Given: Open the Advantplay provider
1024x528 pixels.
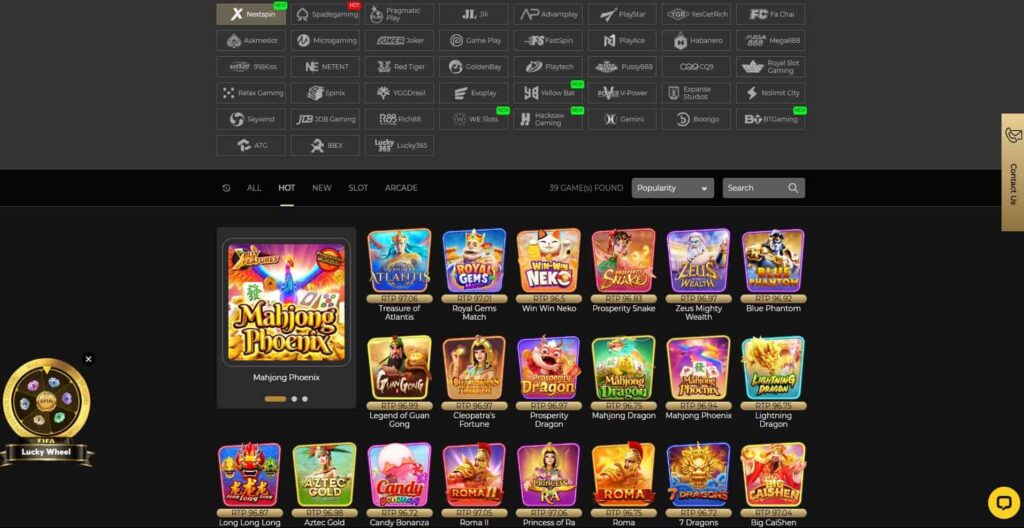Looking at the screenshot, I should coord(548,14).
